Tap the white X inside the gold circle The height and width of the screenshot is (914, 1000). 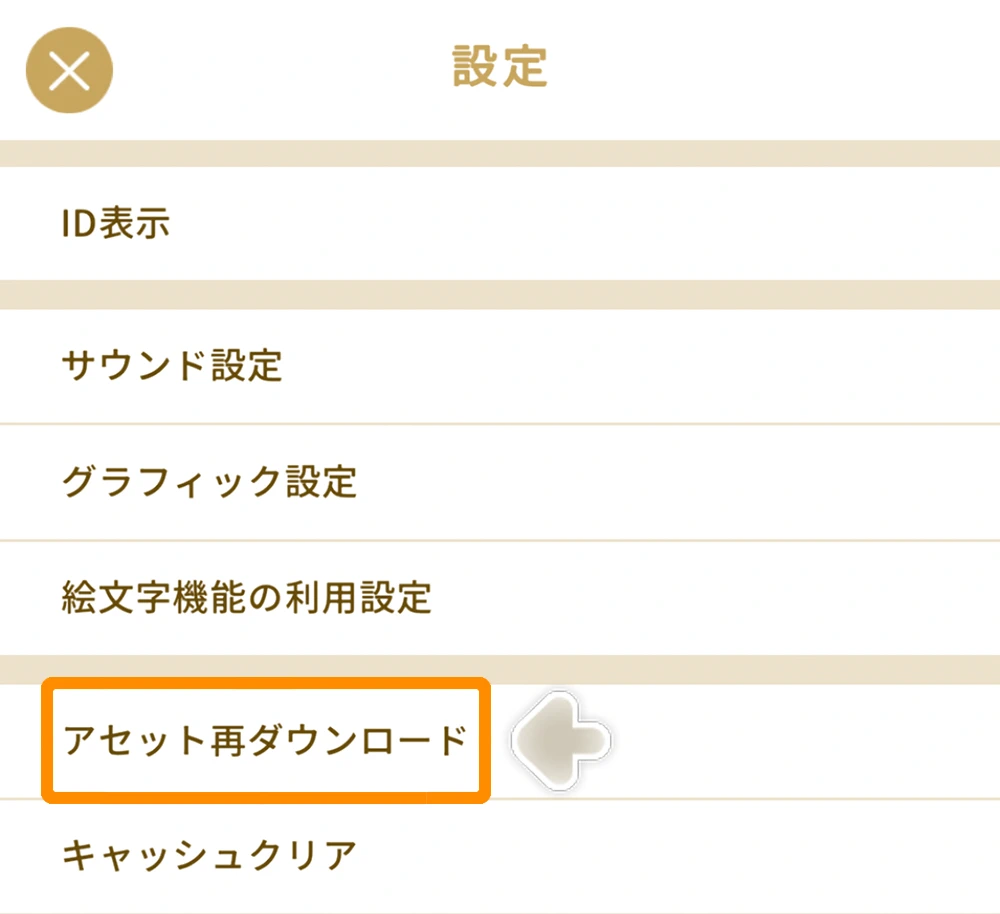(69, 70)
